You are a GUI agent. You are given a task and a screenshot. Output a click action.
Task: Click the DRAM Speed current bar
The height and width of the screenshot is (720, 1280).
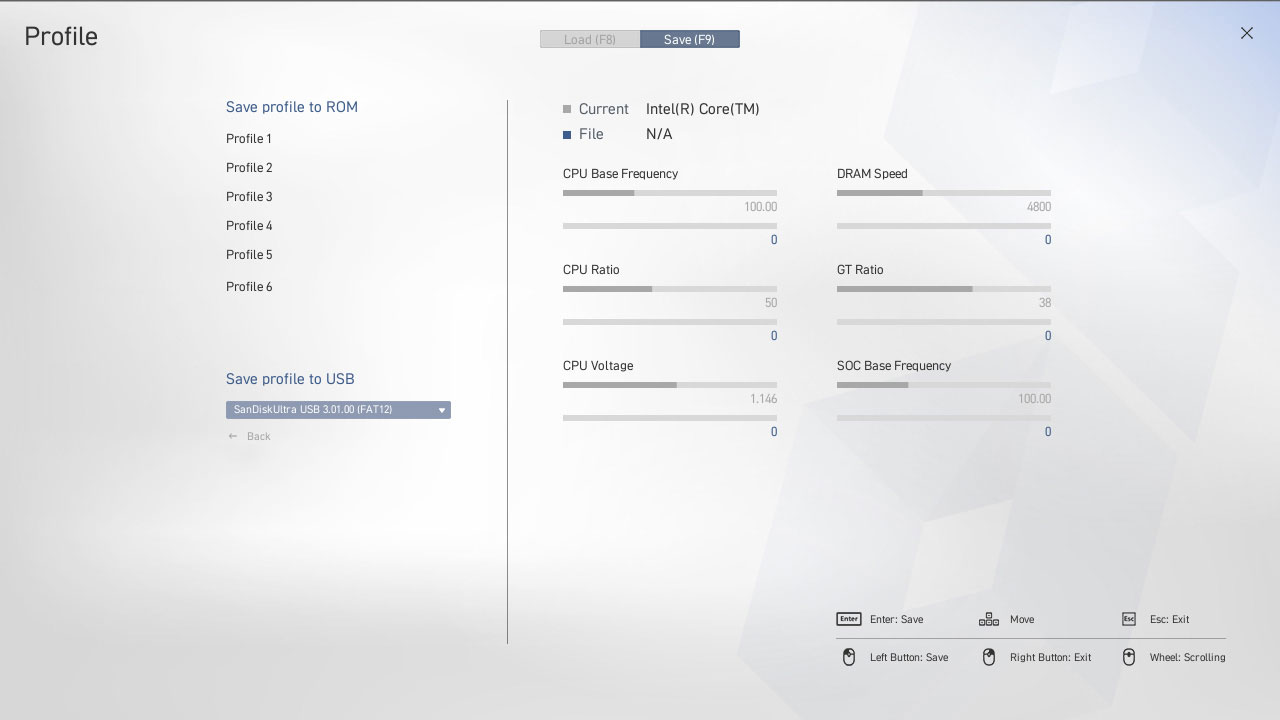click(x=943, y=193)
